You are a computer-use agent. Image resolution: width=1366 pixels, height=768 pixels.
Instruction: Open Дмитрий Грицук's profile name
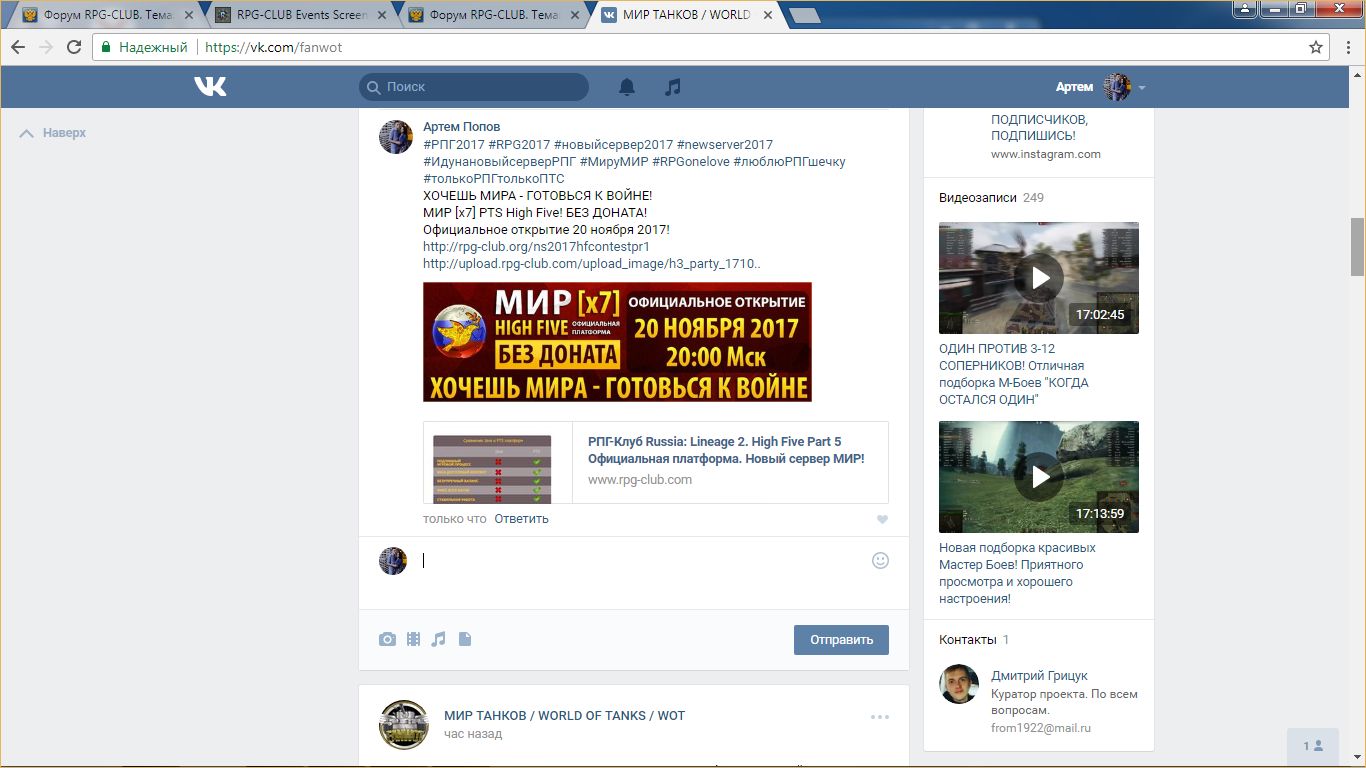(1039, 676)
